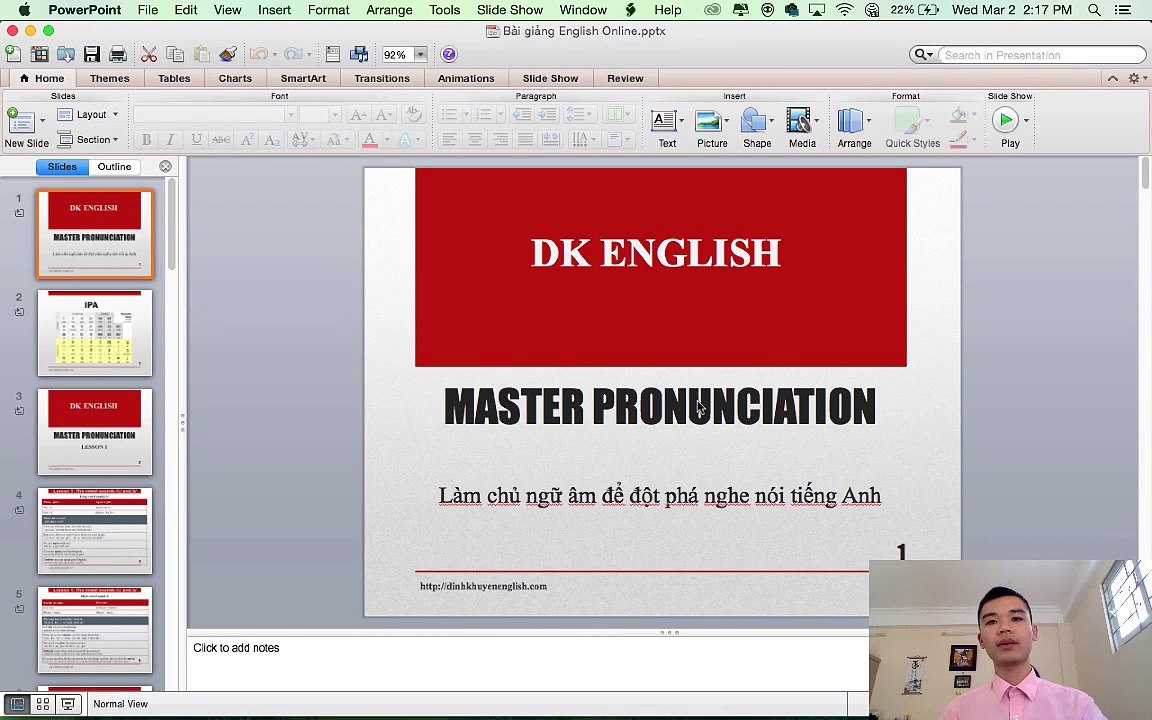
Task: Open the ribbon settings gear dropdown
Action: click(x=1137, y=78)
